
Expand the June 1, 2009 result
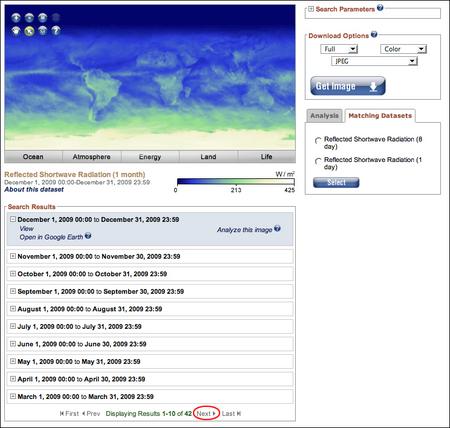point(13,344)
